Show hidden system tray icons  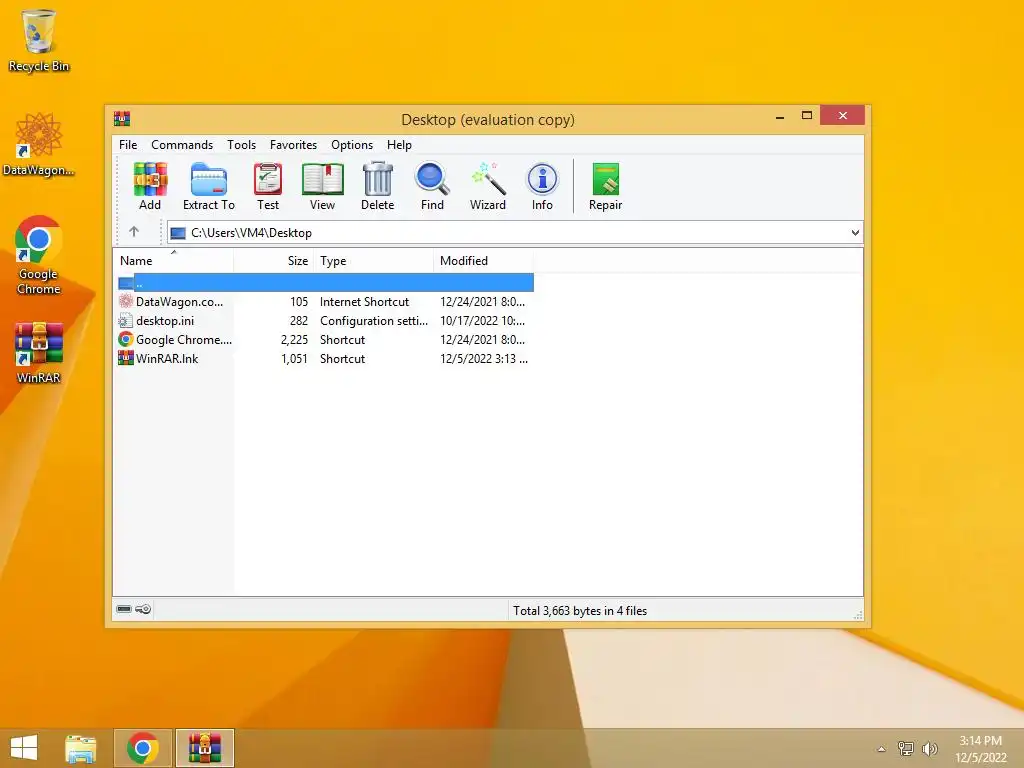click(x=882, y=749)
